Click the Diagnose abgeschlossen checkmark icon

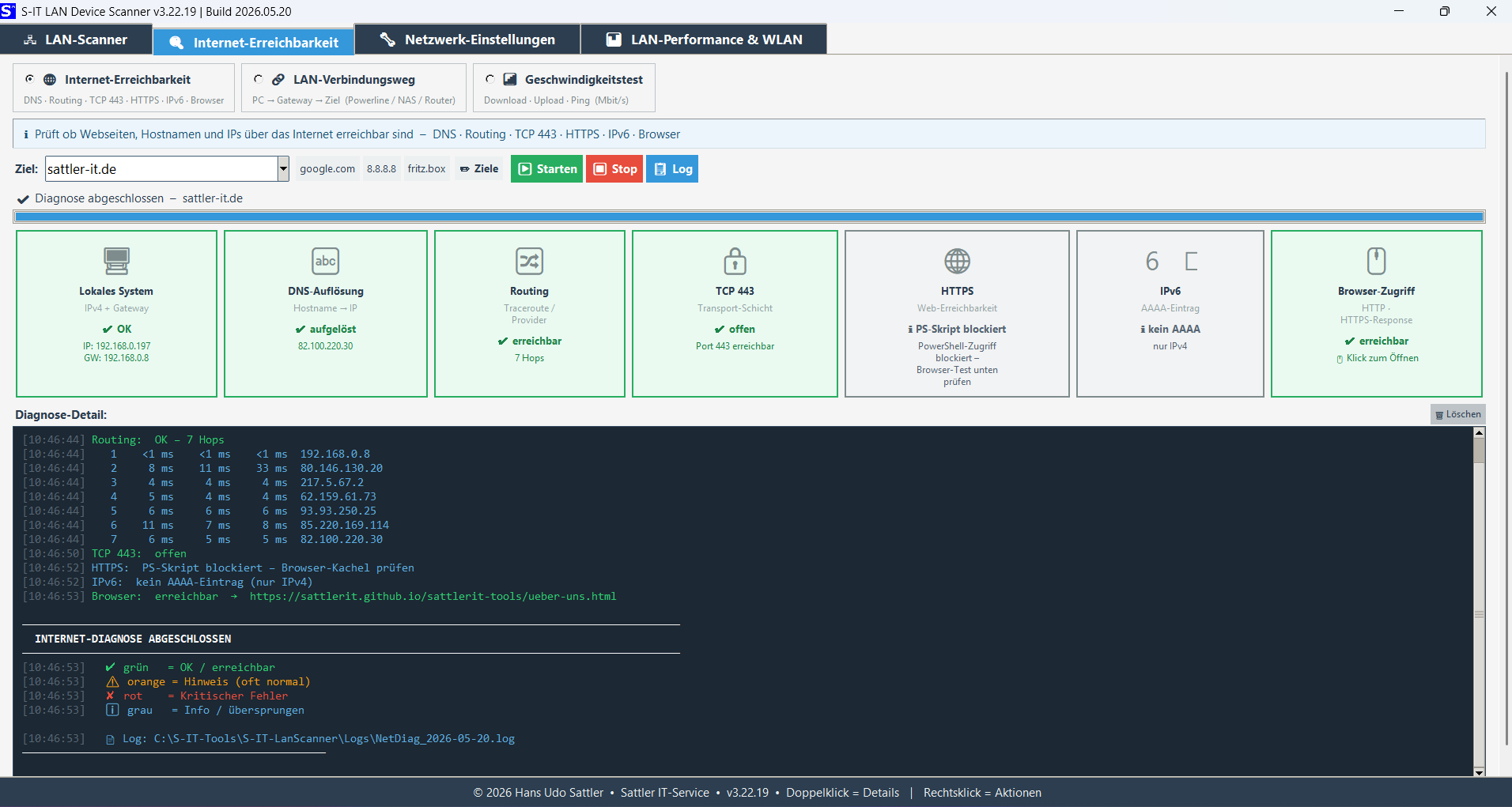[x=24, y=199]
